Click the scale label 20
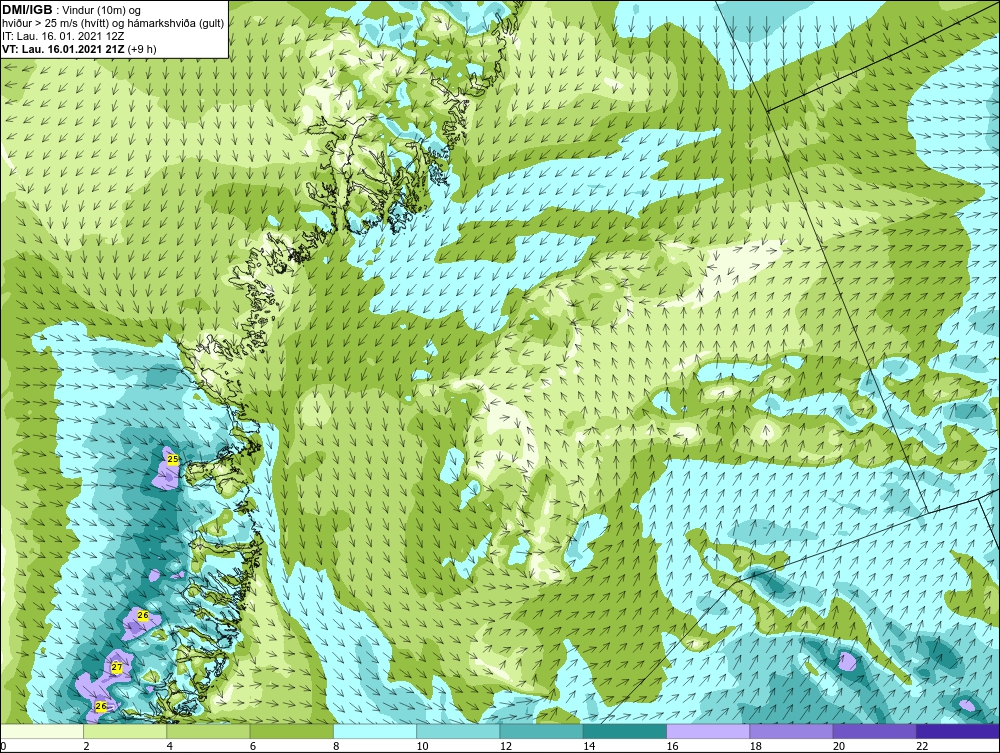The image size is (1000, 753). pyautogui.click(x=839, y=747)
